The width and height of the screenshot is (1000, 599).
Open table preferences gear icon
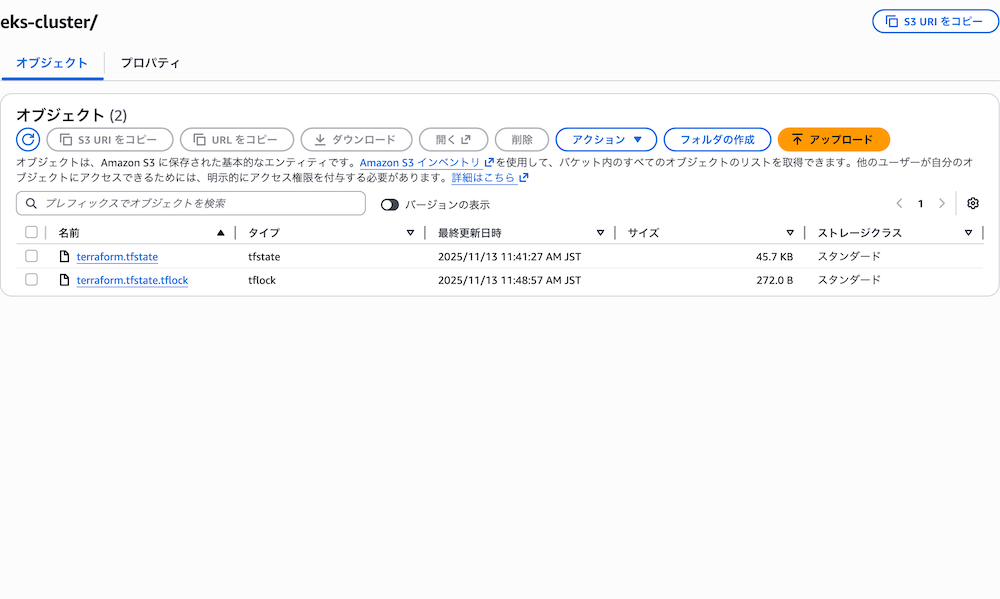[x=973, y=204]
